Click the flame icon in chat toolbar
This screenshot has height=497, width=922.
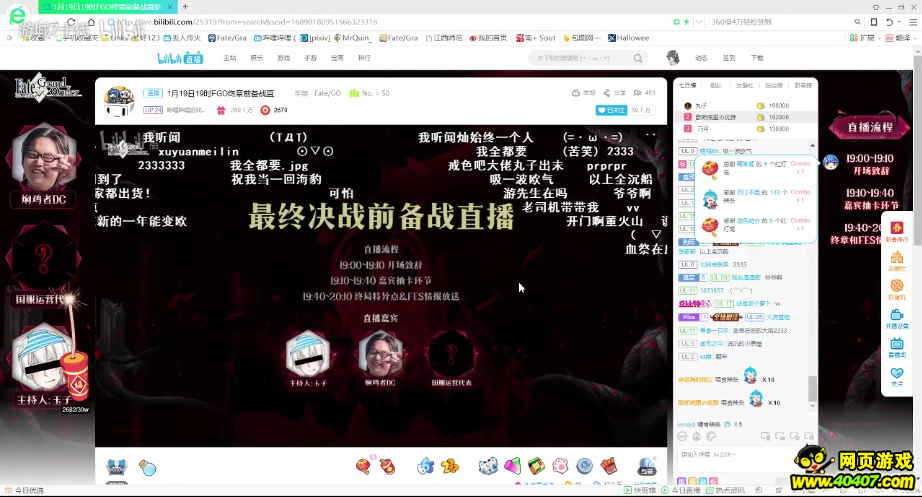pyautogui.click(x=696, y=436)
